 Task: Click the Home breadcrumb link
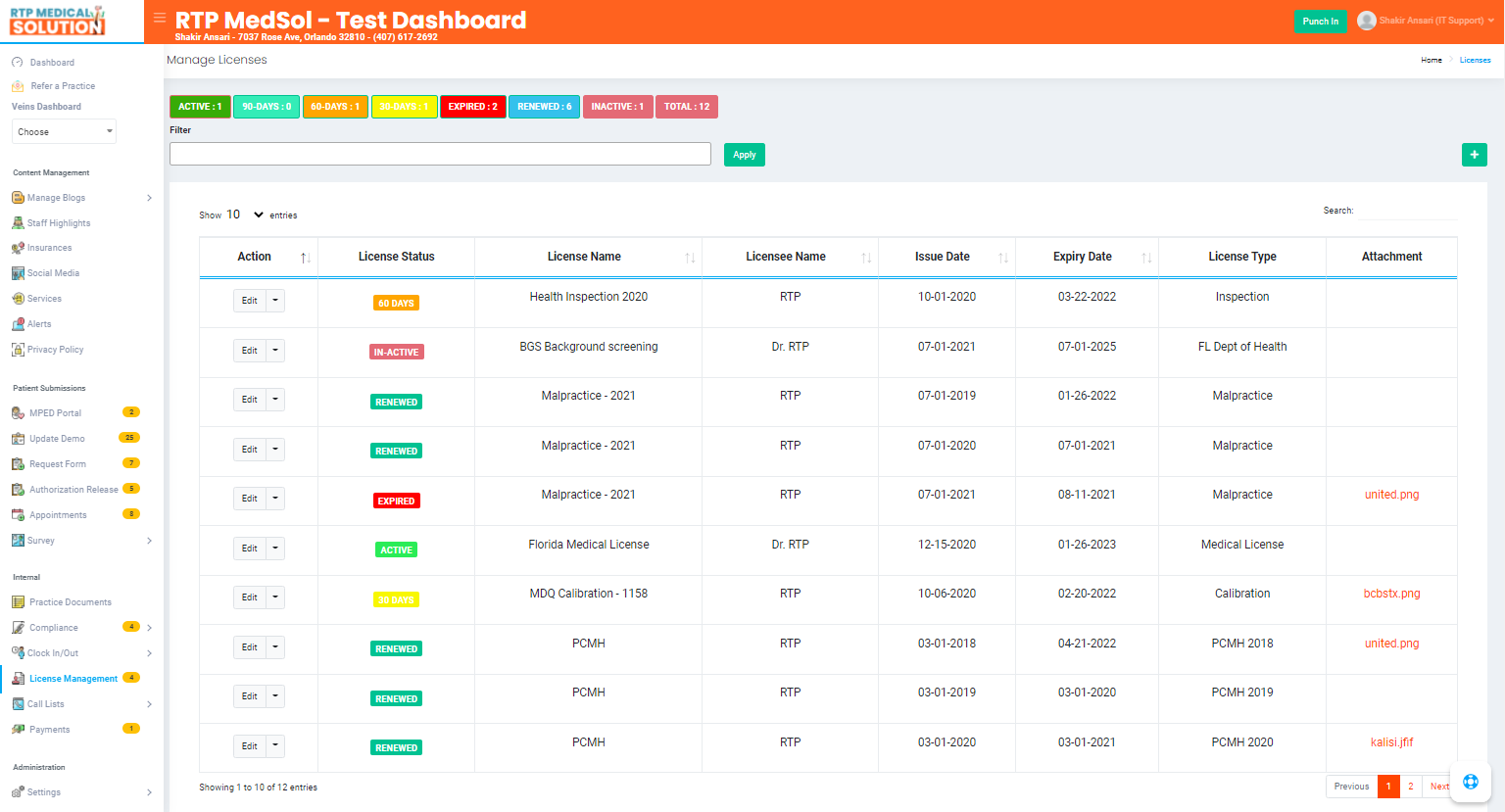click(x=1432, y=60)
